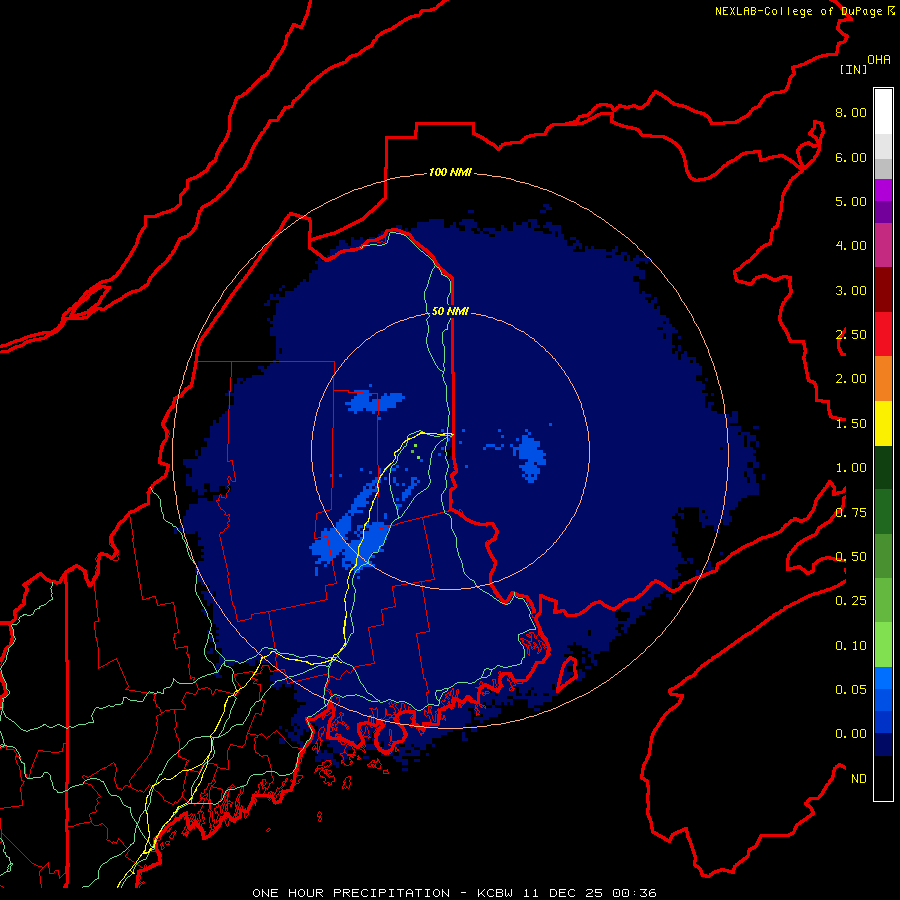This screenshot has height=900, width=900.
Task: Click the NEXLAB-College of DuPage credit text
Action: click(x=804, y=11)
